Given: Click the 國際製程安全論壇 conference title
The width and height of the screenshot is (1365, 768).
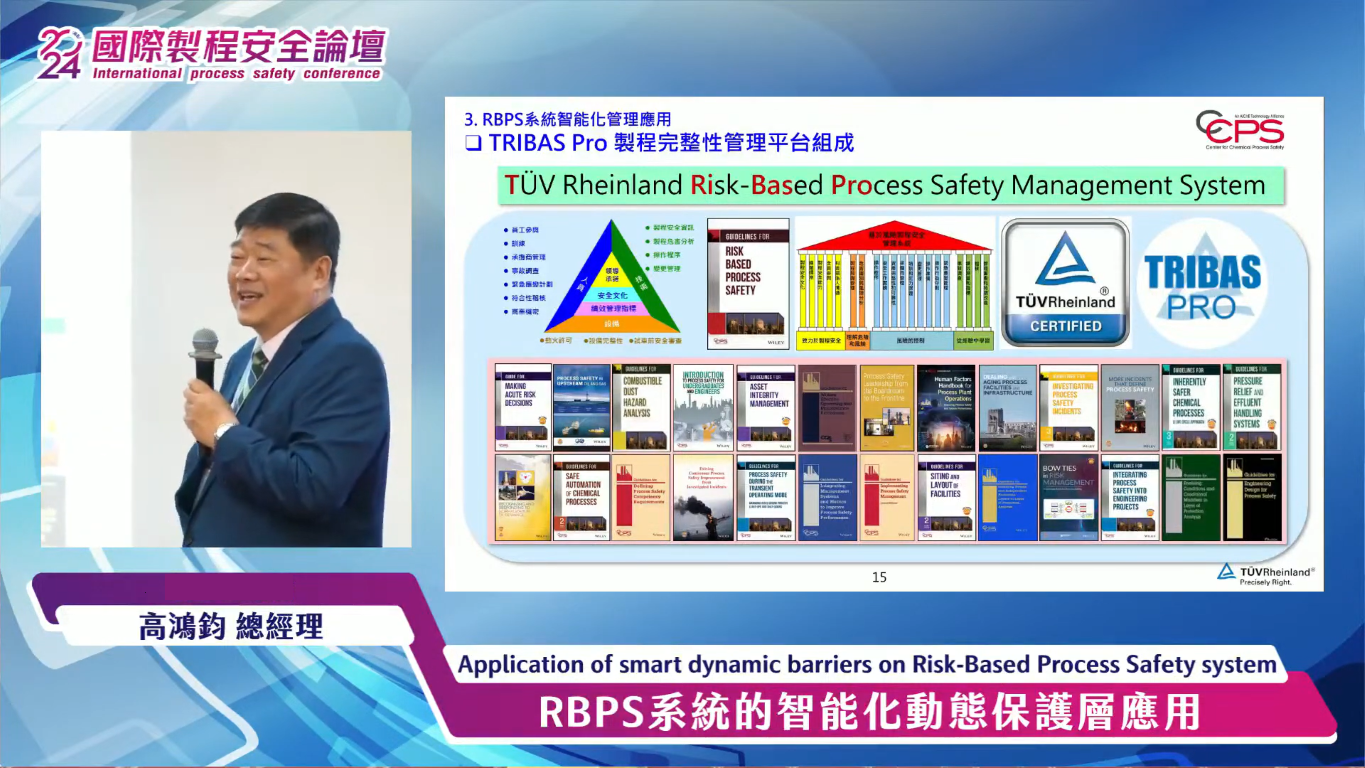Looking at the screenshot, I should click(237, 47).
